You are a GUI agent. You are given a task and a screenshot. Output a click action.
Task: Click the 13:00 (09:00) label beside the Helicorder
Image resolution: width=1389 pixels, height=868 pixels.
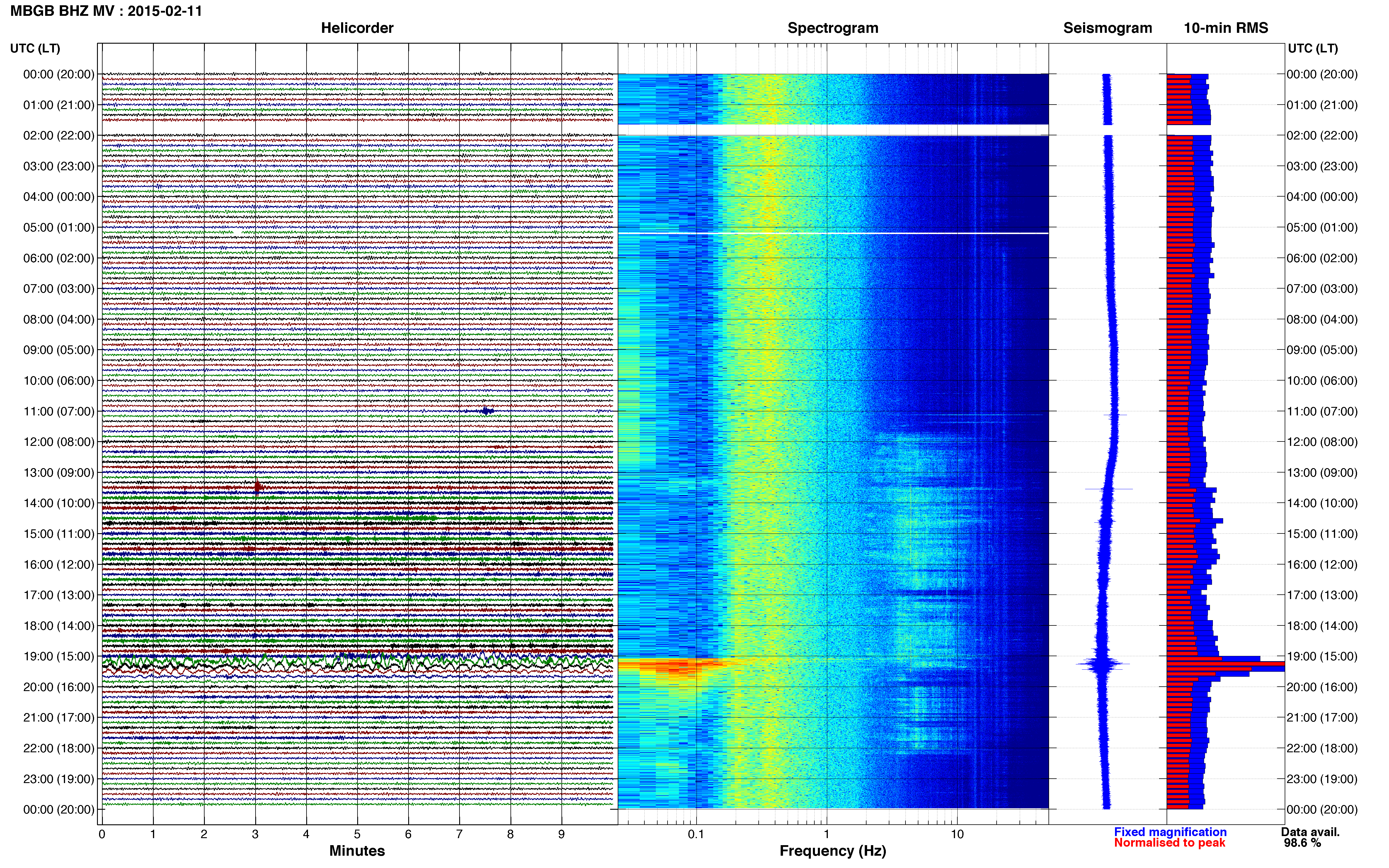pos(59,473)
